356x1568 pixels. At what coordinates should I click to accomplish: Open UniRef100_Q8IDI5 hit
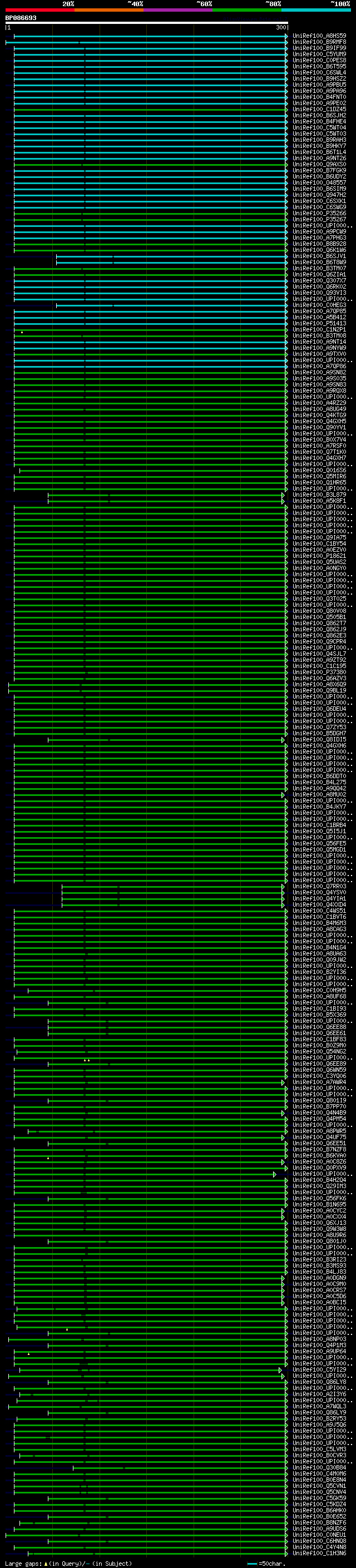coord(319,740)
